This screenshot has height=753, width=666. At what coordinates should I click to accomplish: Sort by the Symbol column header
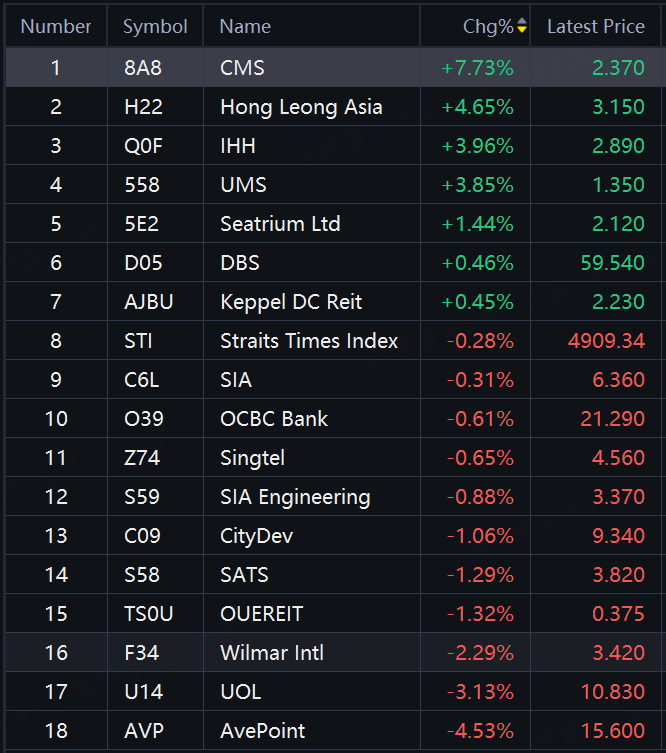click(x=155, y=26)
